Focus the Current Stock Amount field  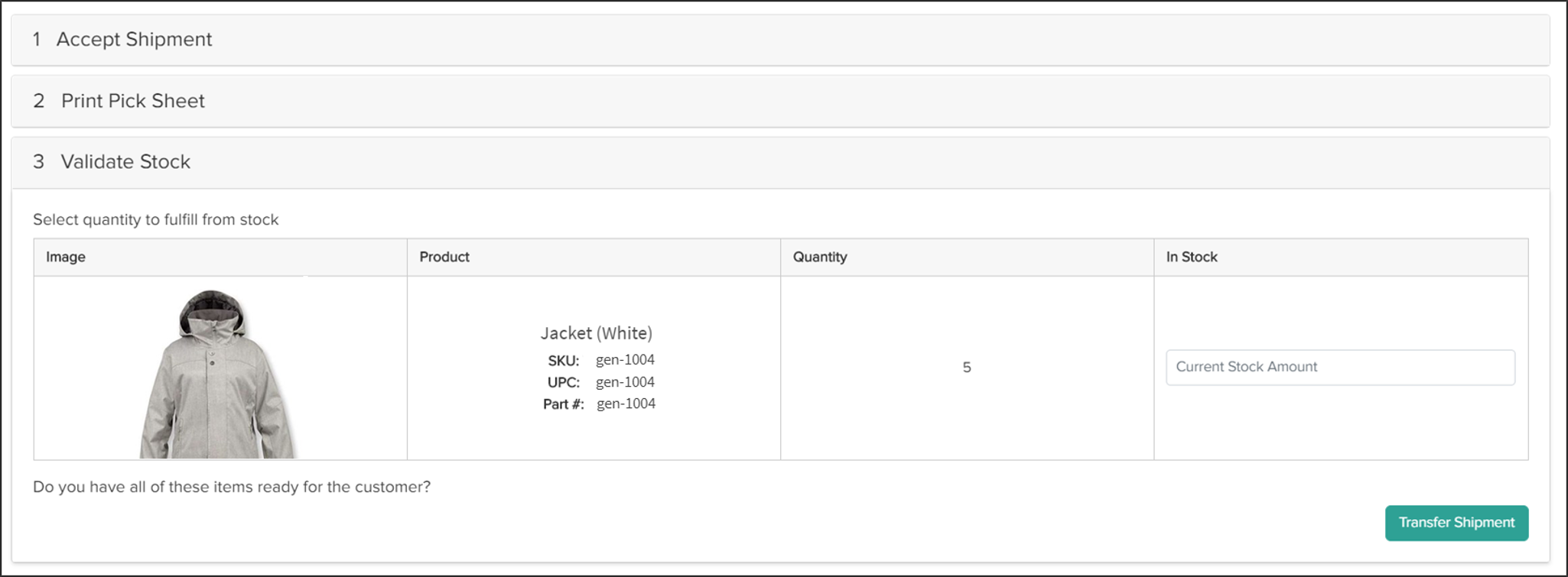[1340, 367]
